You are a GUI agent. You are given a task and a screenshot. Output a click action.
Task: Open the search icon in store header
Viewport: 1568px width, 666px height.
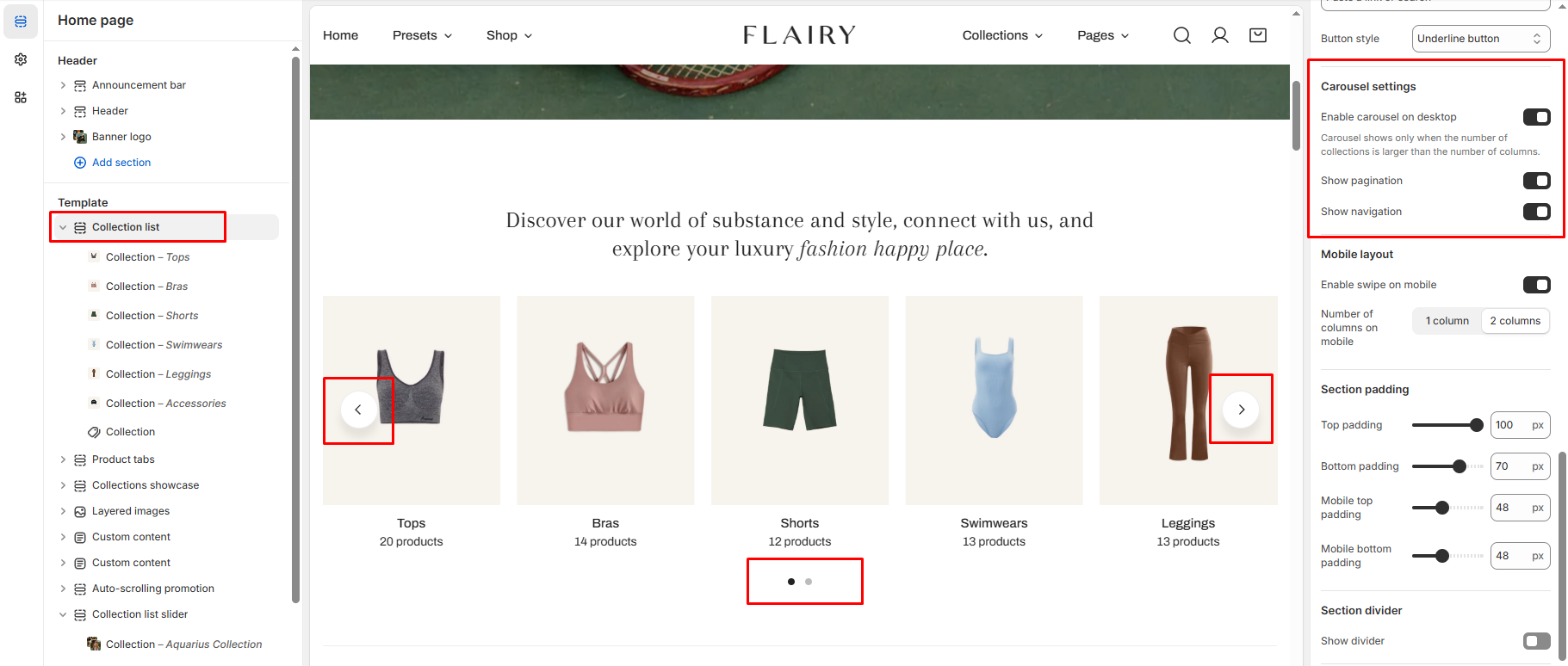pyautogui.click(x=1182, y=35)
